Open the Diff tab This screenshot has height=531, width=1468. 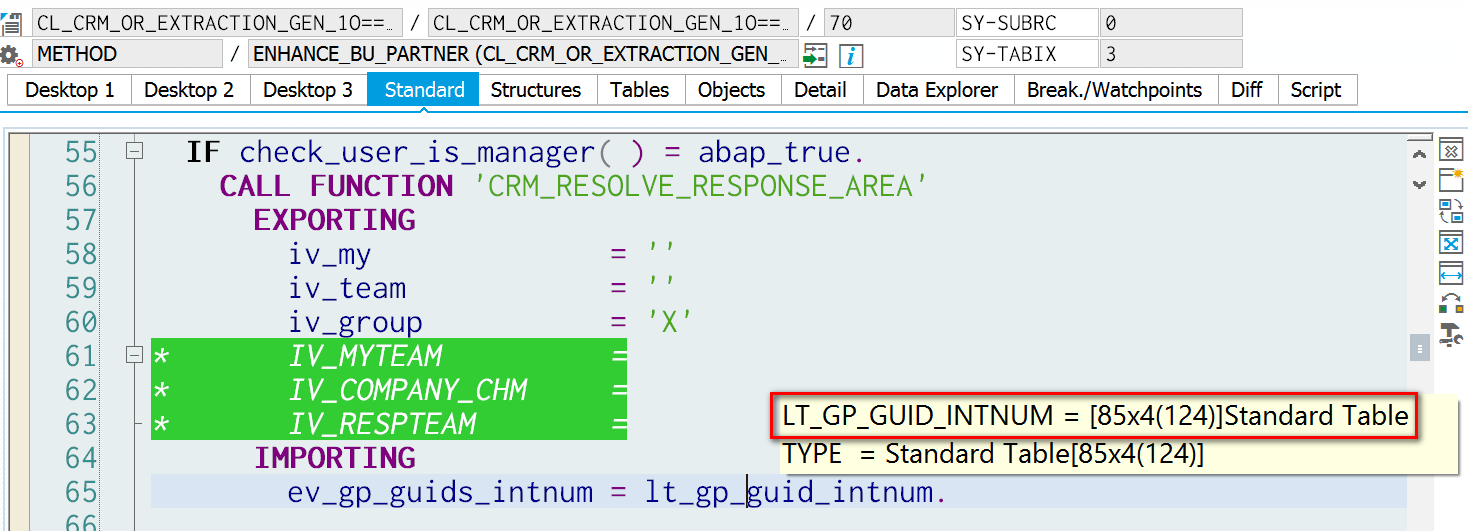(x=1247, y=89)
